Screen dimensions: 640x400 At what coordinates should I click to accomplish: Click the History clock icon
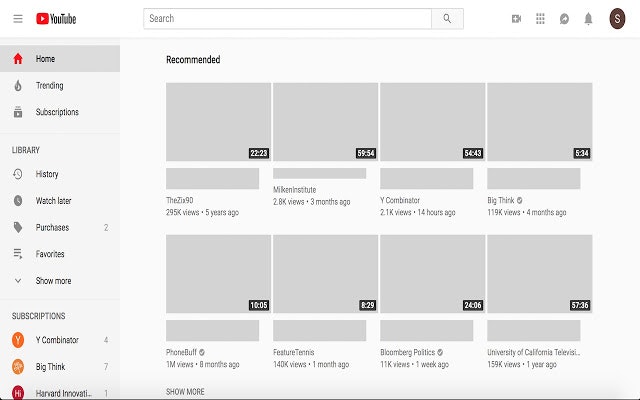click(18, 174)
